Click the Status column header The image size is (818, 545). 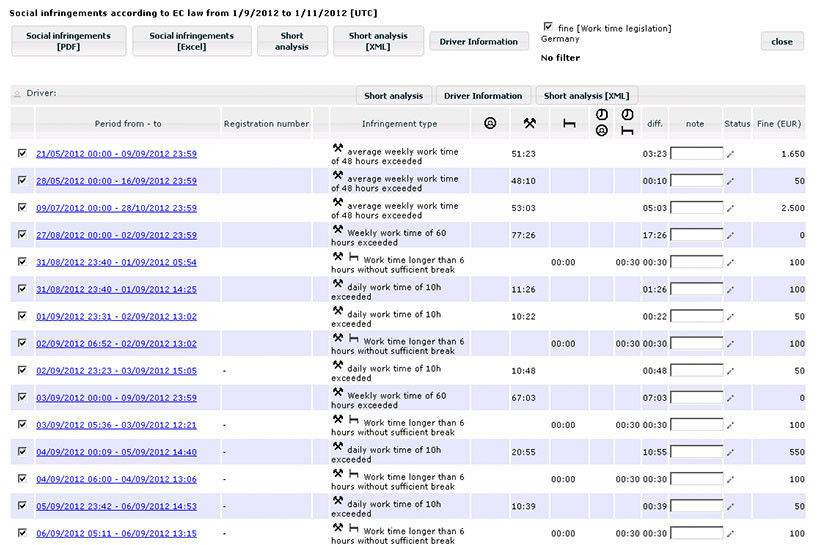(737, 124)
